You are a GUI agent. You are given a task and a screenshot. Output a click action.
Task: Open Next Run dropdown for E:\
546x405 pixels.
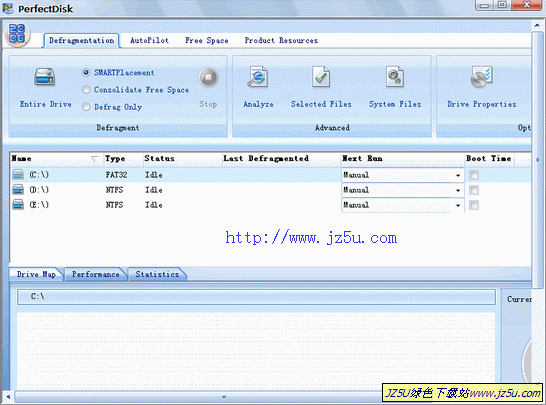click(x=458, y=205)
